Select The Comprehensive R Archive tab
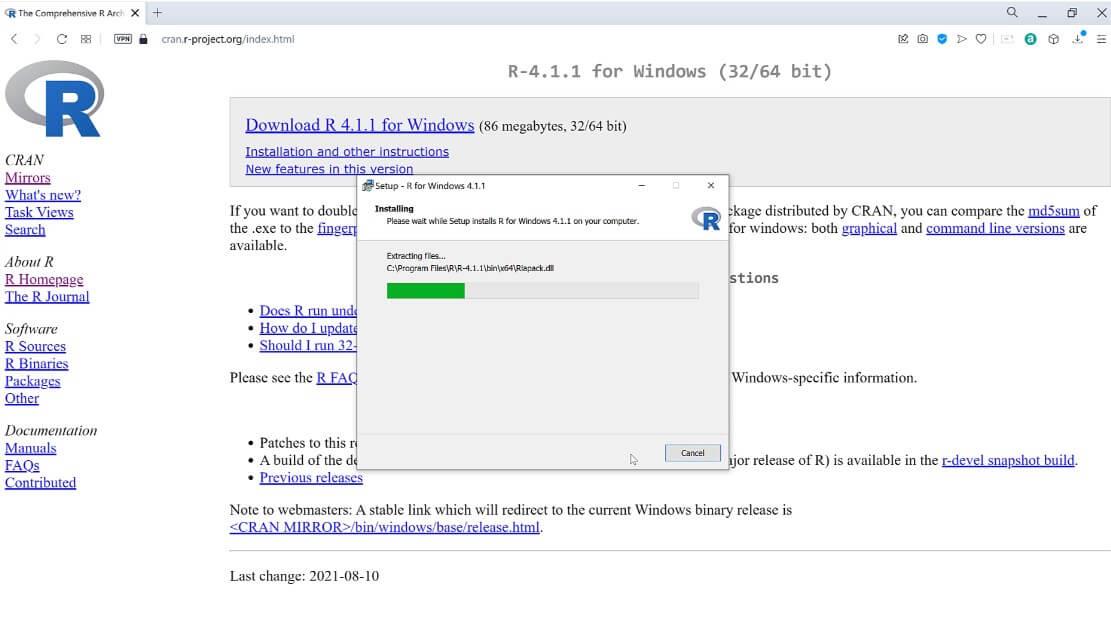Image resolution: width=1111 pixels, height=643 pixels. click(x=71, y=13)
